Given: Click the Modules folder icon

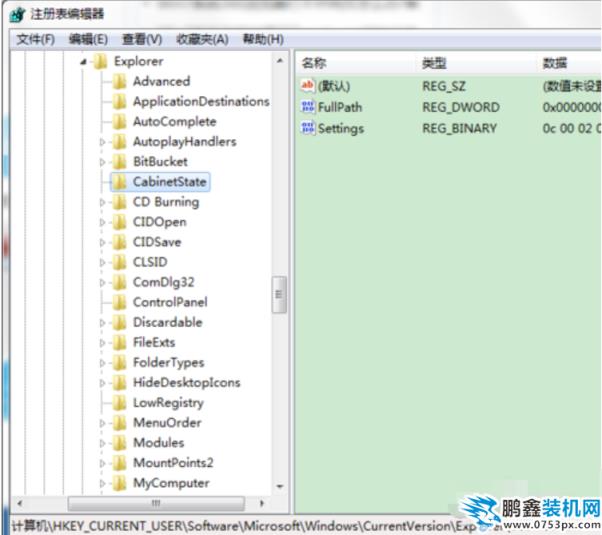Looking at the screenshot, I should pyautogui.click(x=120, y=443).
